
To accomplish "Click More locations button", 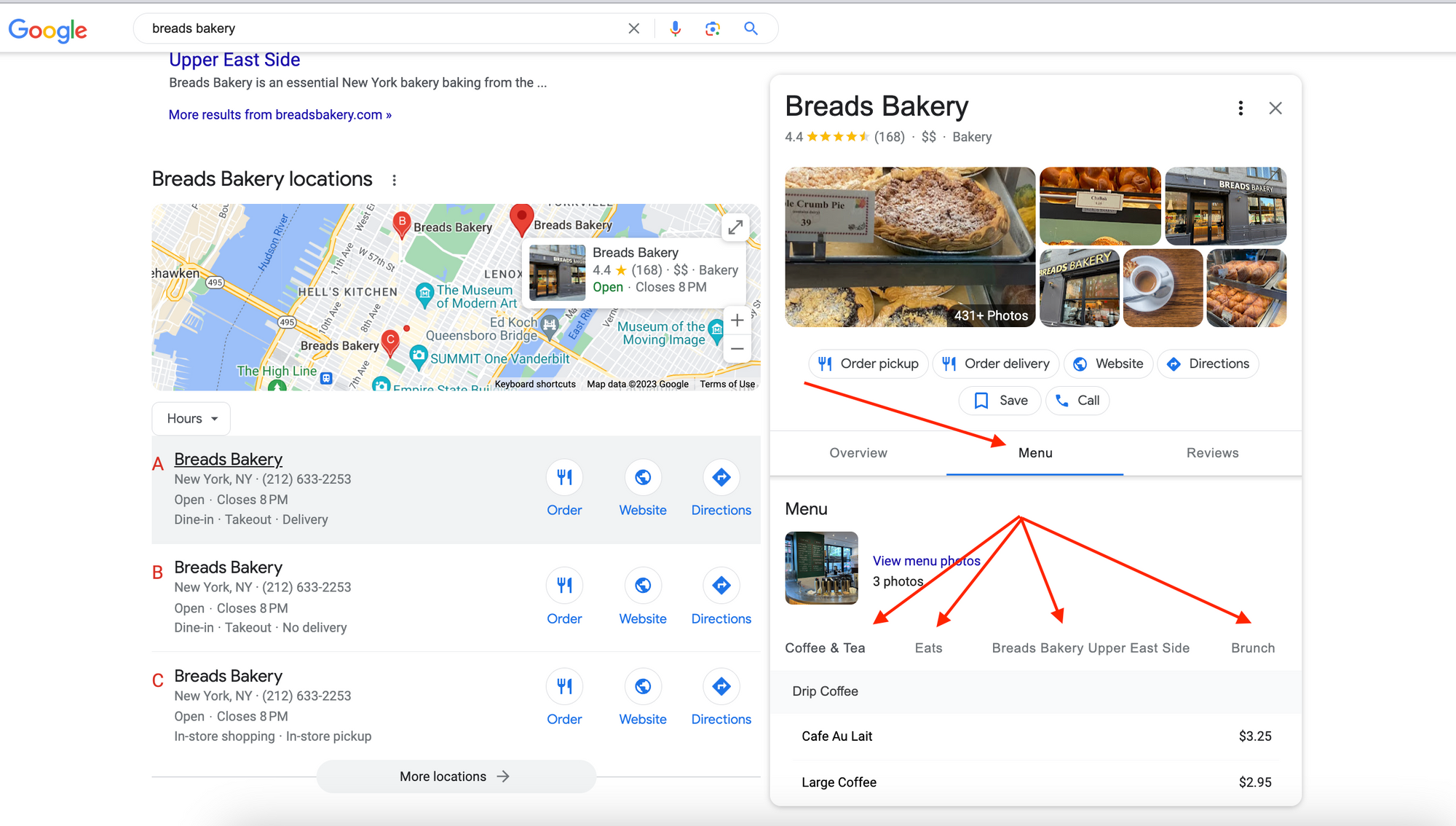I will (455, 775).
